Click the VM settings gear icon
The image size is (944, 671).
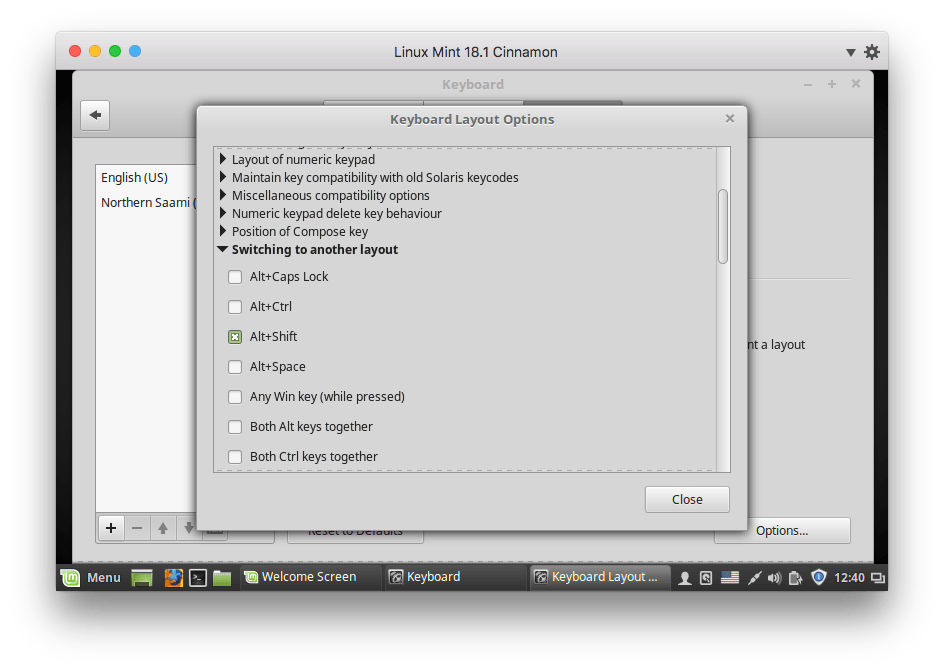pos(872,52)
